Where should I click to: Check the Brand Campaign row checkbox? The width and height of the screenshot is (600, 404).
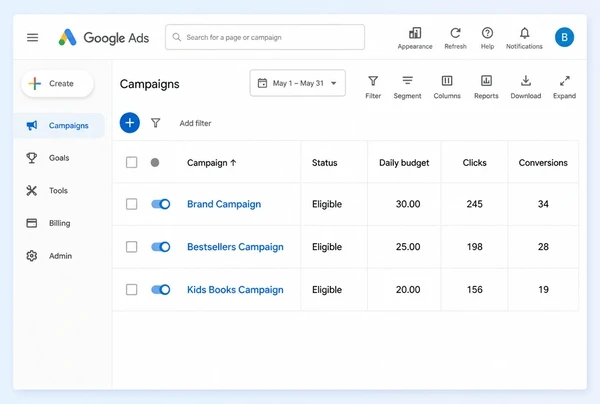pyautogui.click(x=132, y=204)
